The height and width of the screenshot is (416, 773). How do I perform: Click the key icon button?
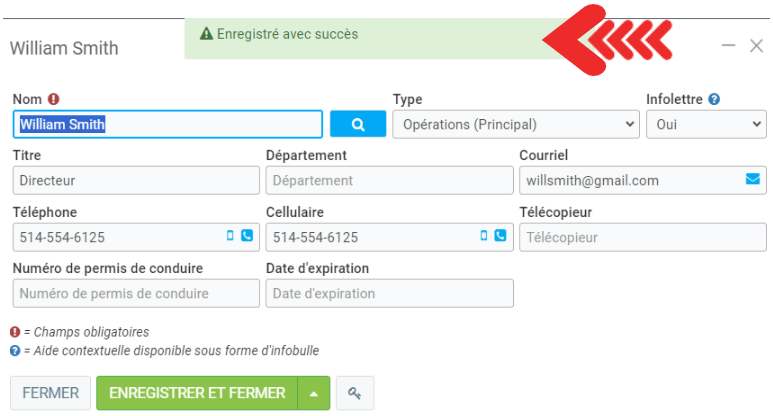tap(354, 393)
